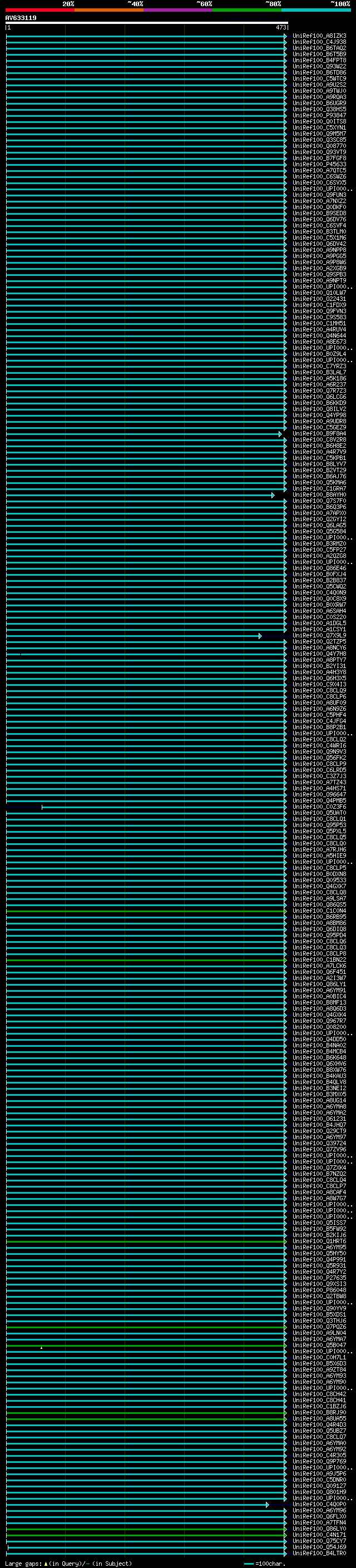Image resolution: width=356 pixels, height=1568 pixels.
Task: Select label UniRef100_C4Q0P0
Action: click(x=319, y=1504)
